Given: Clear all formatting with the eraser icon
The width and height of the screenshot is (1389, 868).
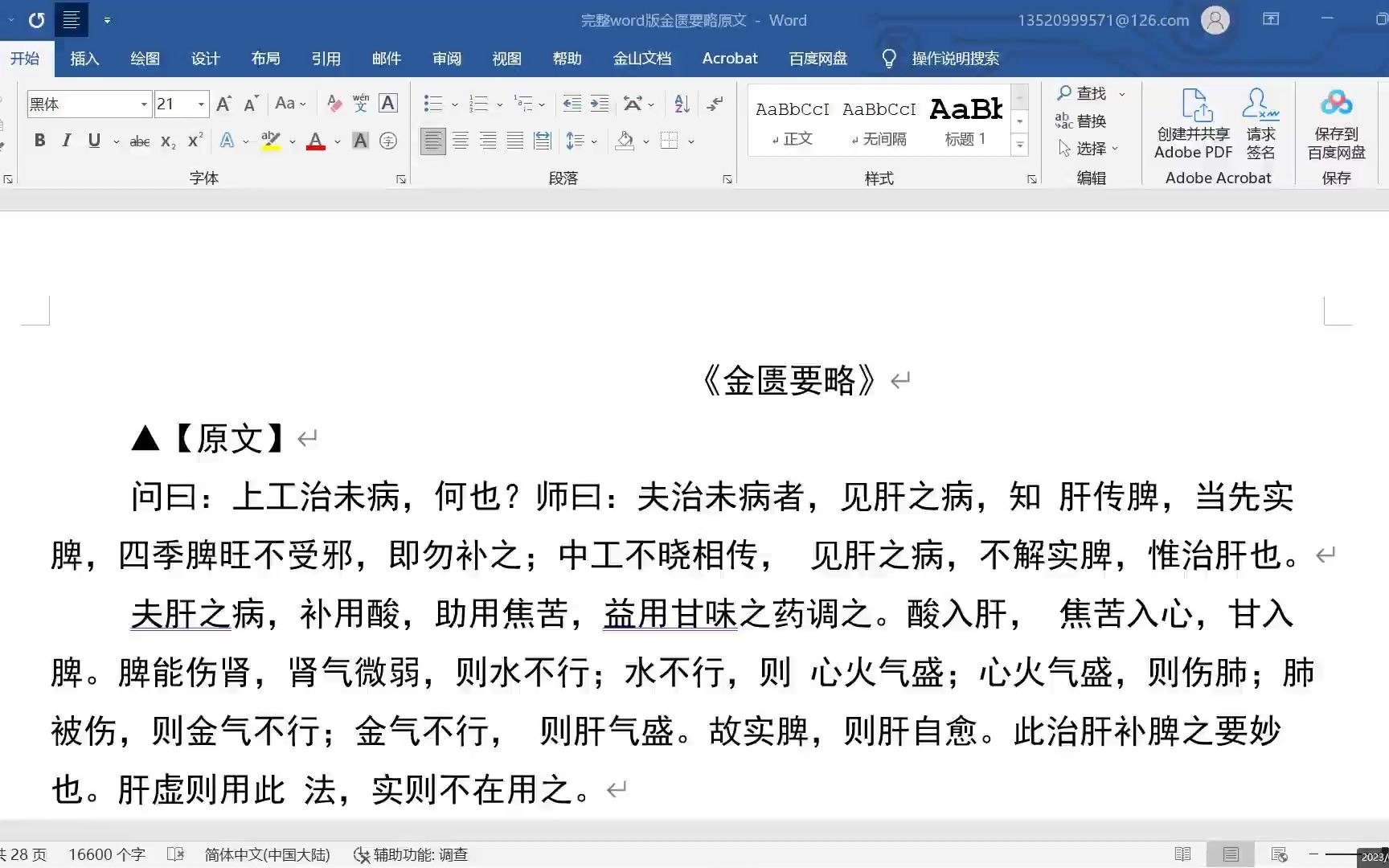Looking at the screenshot, I should coord(334,104).
